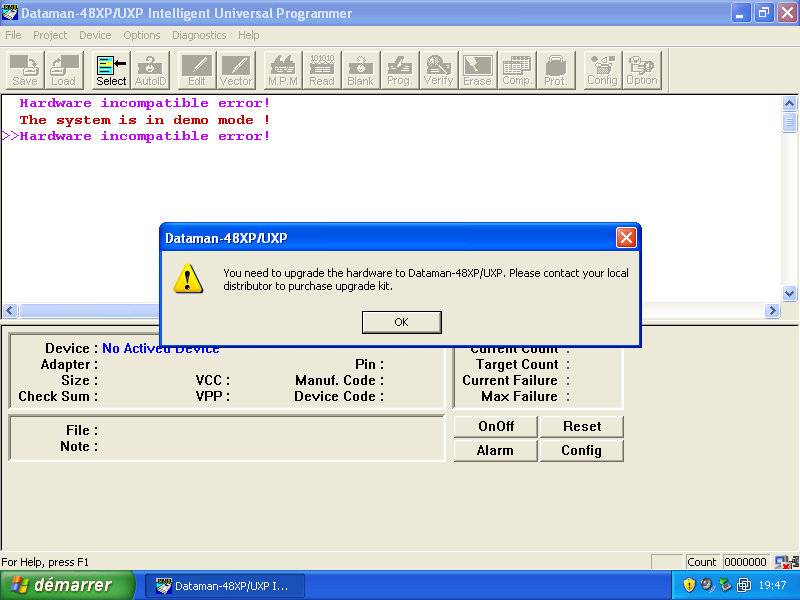Open the File menu

click(13, 35)
